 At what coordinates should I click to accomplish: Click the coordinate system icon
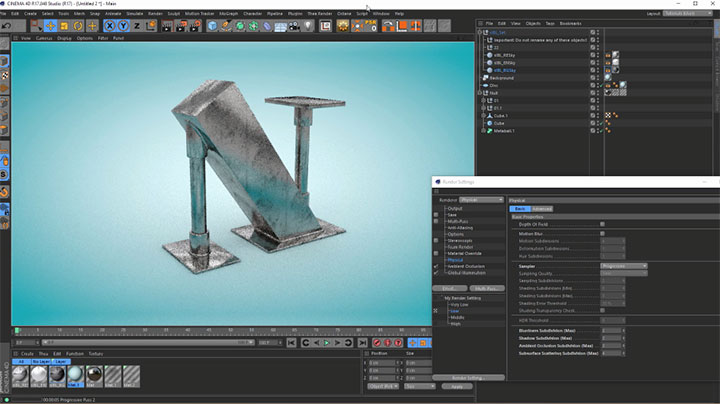click(151, 26)
